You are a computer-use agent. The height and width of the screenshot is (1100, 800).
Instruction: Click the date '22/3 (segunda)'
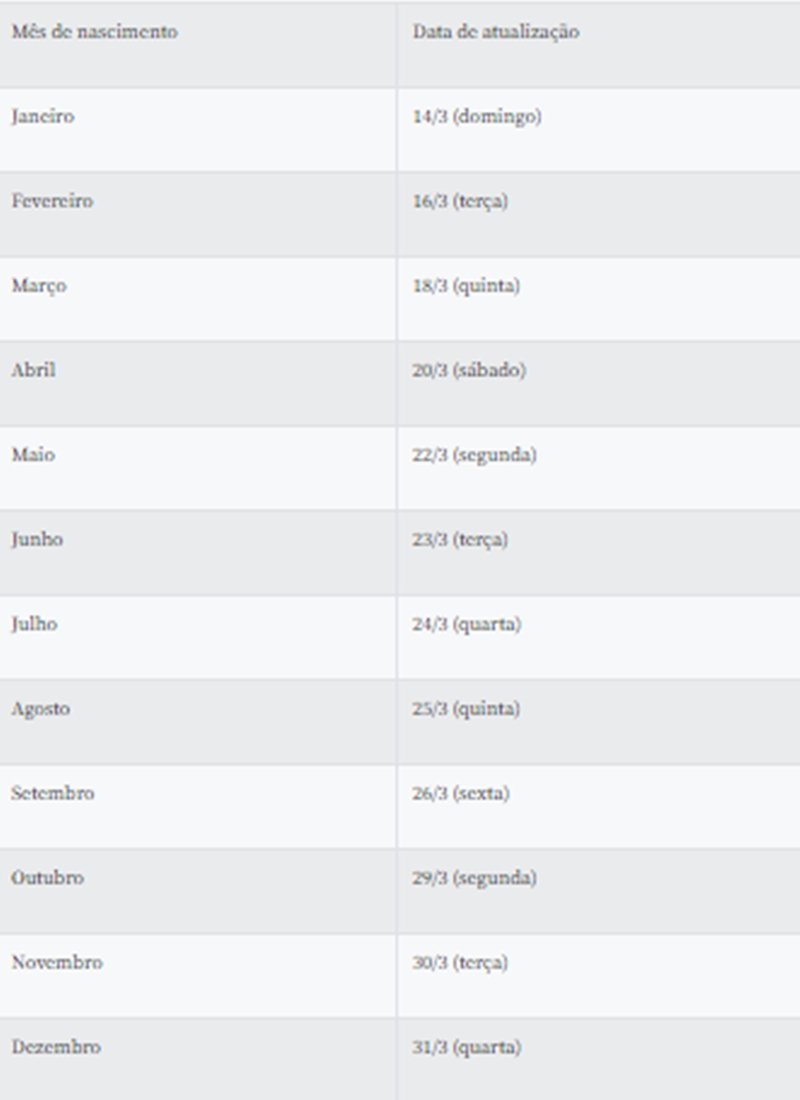(x=474, y=455)
